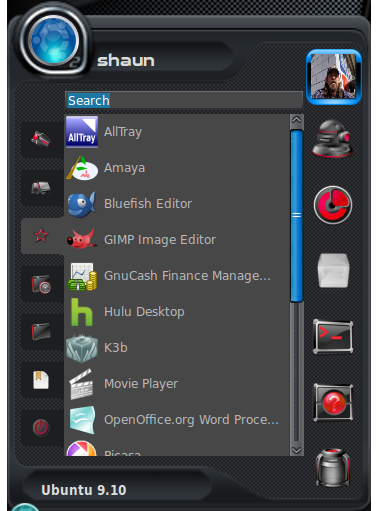Click the OpenOffice.org Word Proce... label
379x511 pixels.
[191, 420]
